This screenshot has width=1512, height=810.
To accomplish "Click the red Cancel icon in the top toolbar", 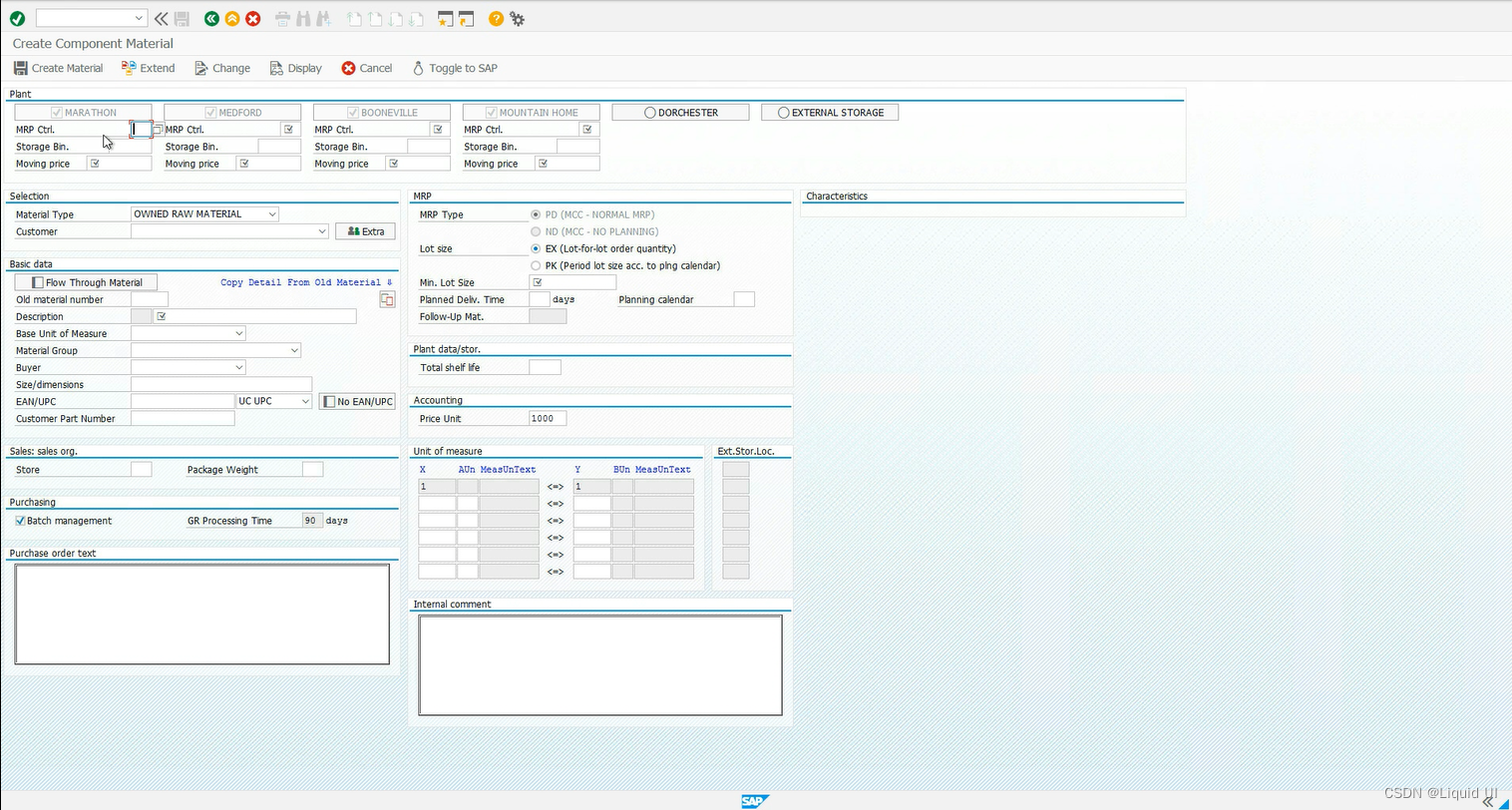I will 253,18.
